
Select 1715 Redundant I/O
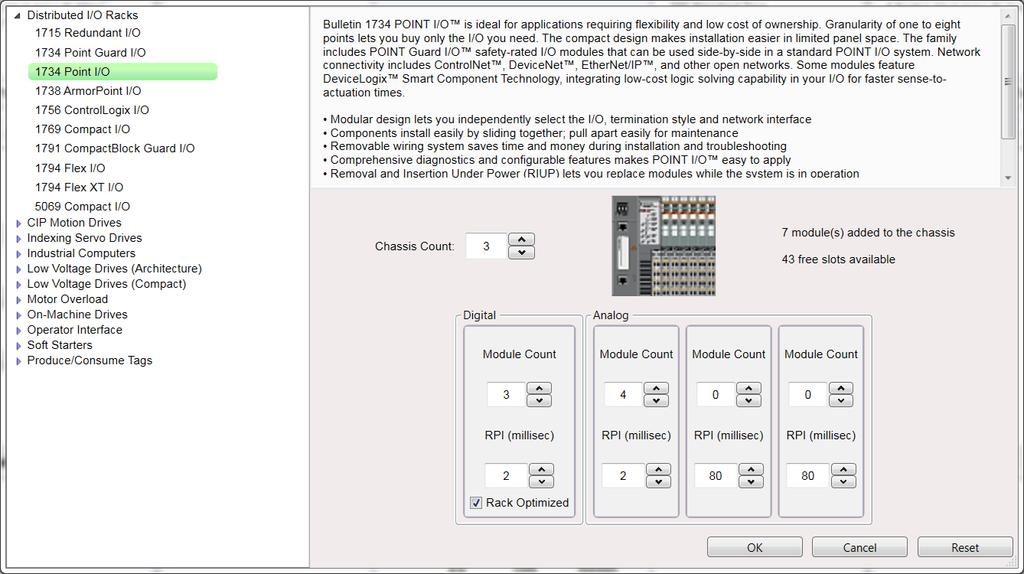pos(88,33)
